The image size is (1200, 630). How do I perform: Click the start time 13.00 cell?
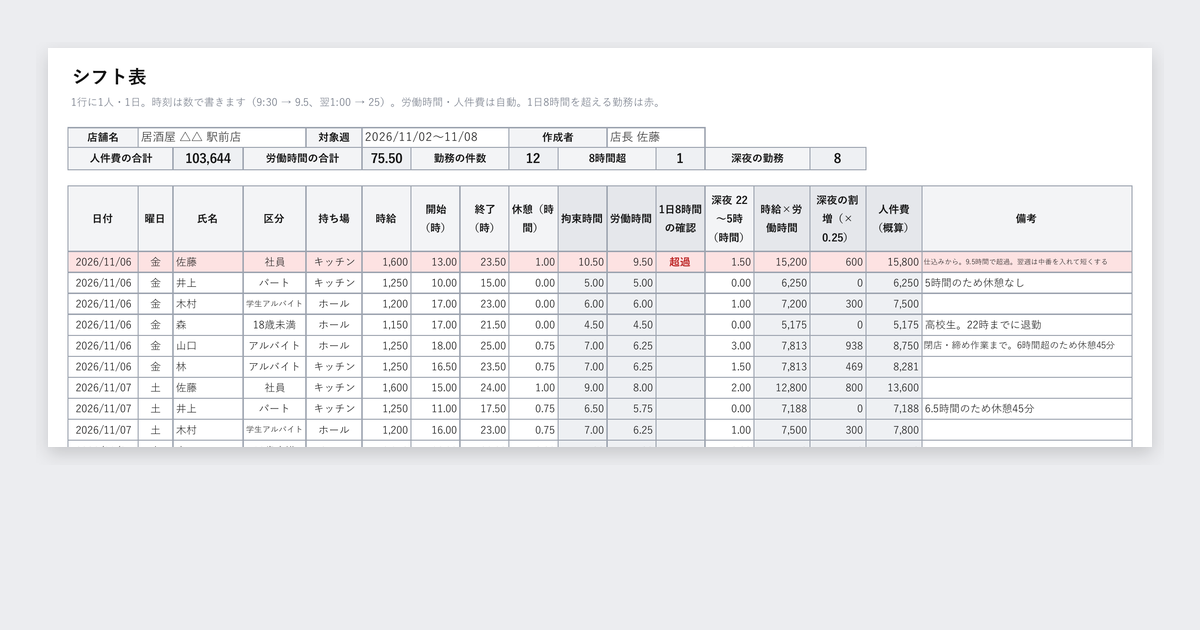click(435, 262)
